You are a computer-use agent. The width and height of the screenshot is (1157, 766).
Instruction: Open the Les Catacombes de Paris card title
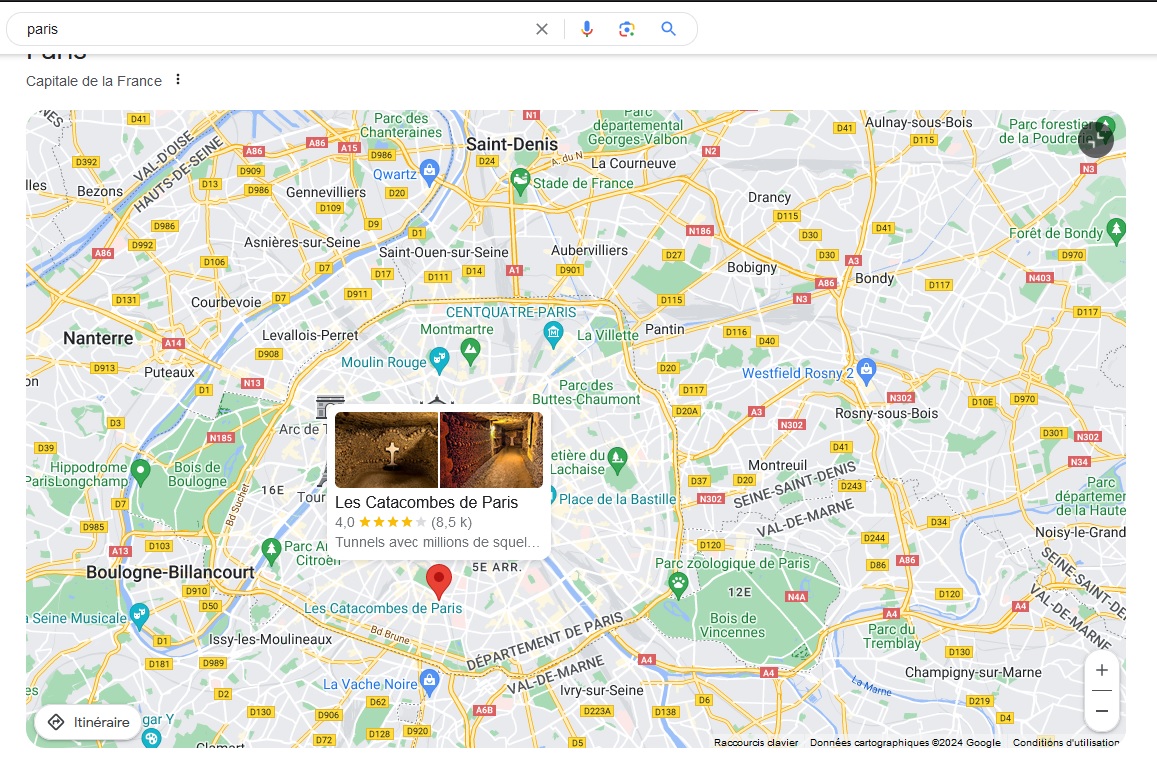[x=426, y=503]
